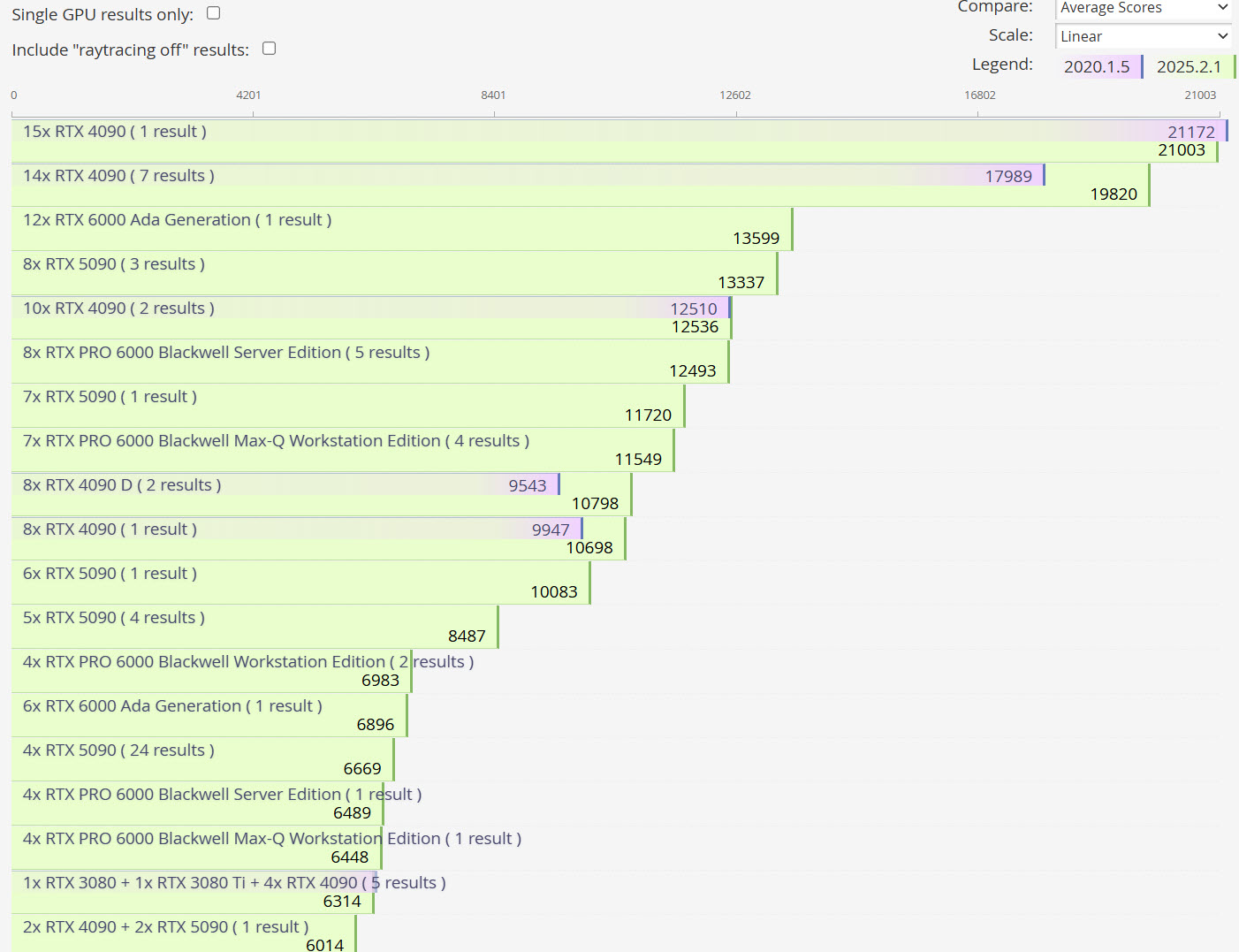The height and width of the screenshot is (952, 1239).
Task: Select the 4x RTX 5090 ( 24 results ) label
Action: [118, 750]
